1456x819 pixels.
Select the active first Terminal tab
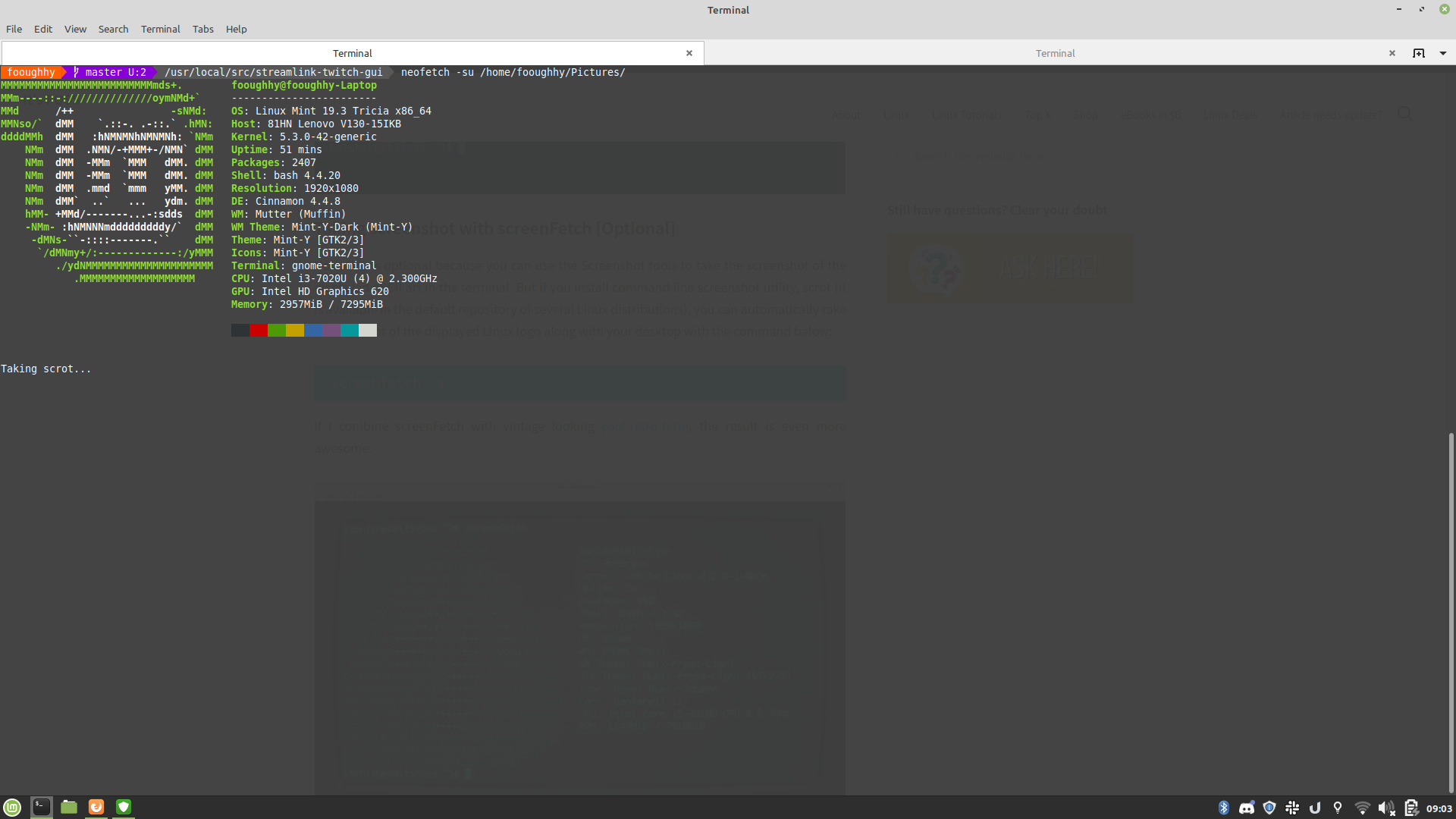point(353,53)
